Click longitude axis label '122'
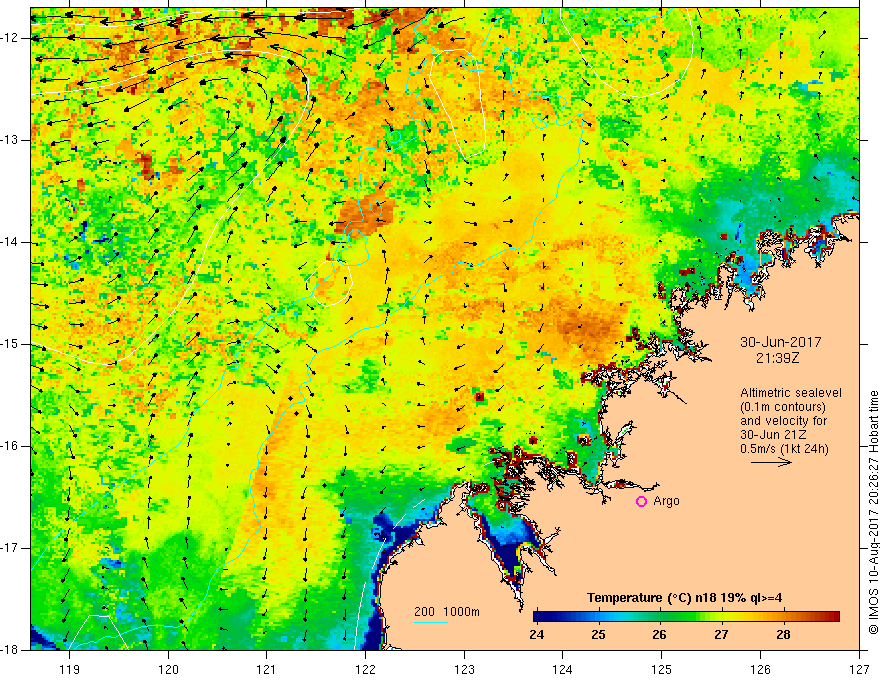The height and width of the screenshot is (680, 880). [x=365, y=669]
